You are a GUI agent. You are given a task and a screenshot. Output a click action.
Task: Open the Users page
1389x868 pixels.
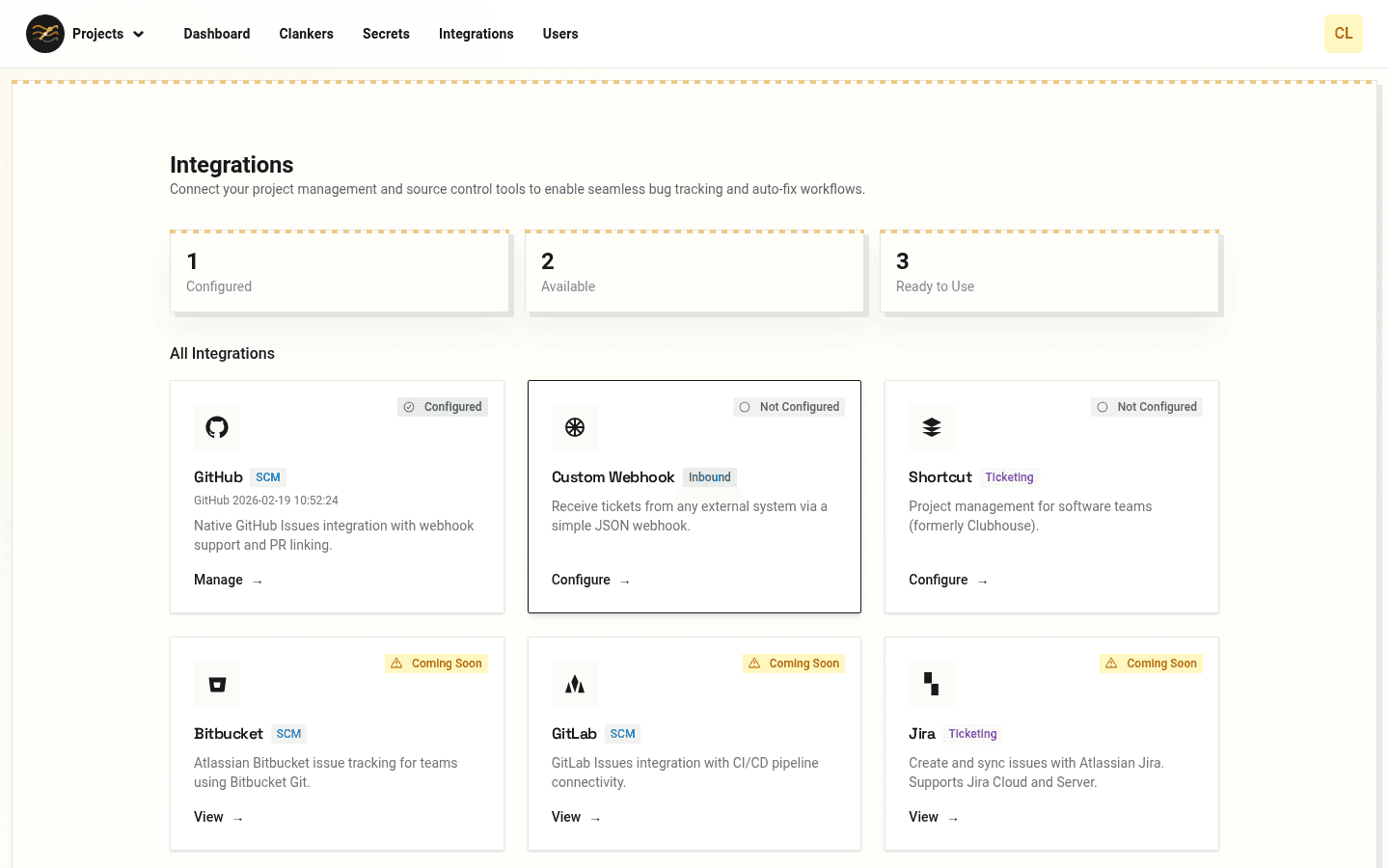coord(560,34)
